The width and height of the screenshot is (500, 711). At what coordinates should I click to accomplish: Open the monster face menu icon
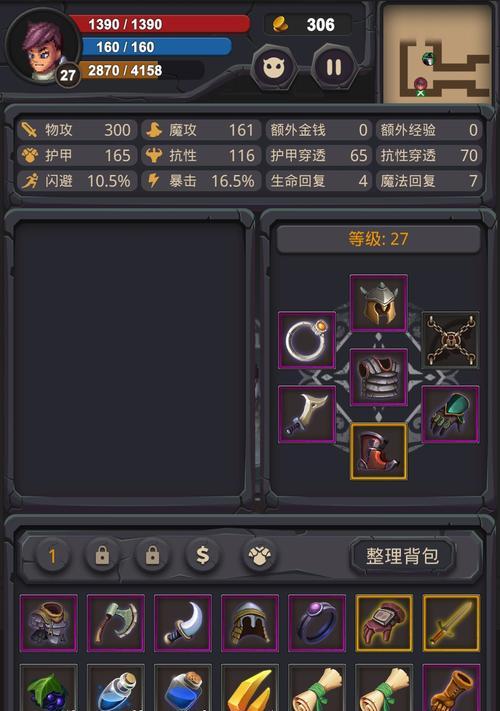[x=274, y=68]
